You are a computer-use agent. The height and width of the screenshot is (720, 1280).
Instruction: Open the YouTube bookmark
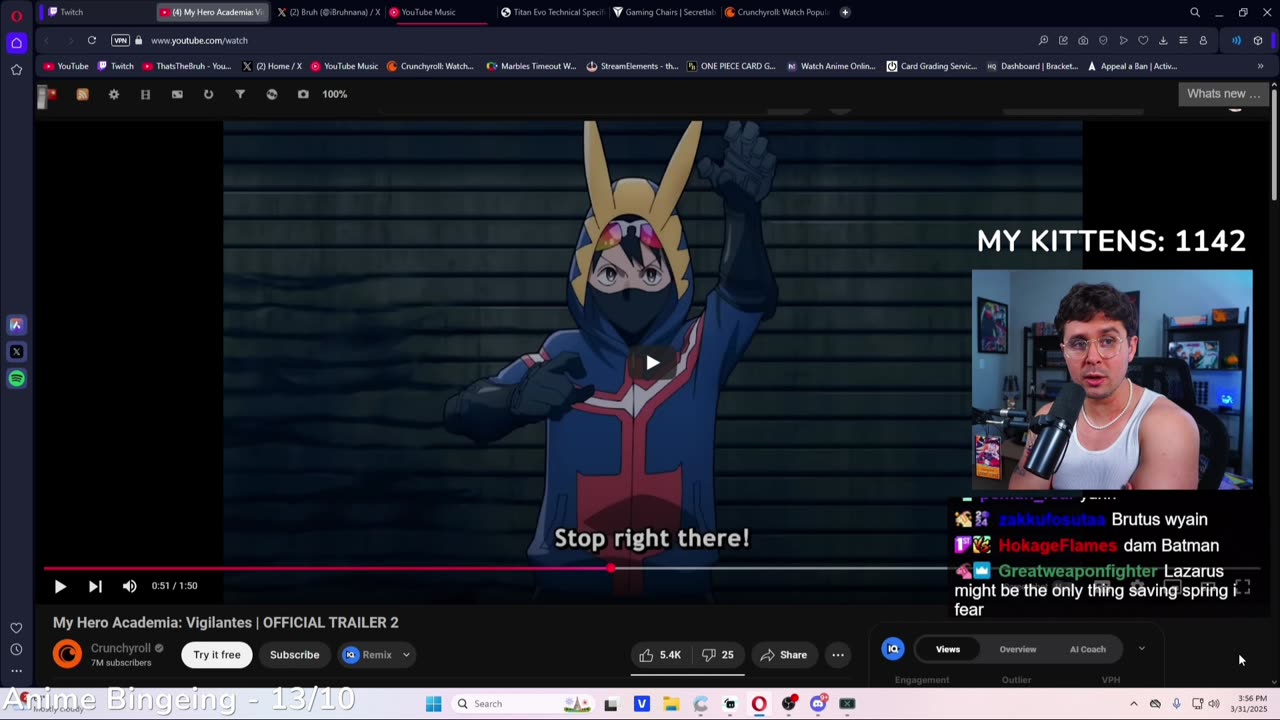(x=66, y=66)
